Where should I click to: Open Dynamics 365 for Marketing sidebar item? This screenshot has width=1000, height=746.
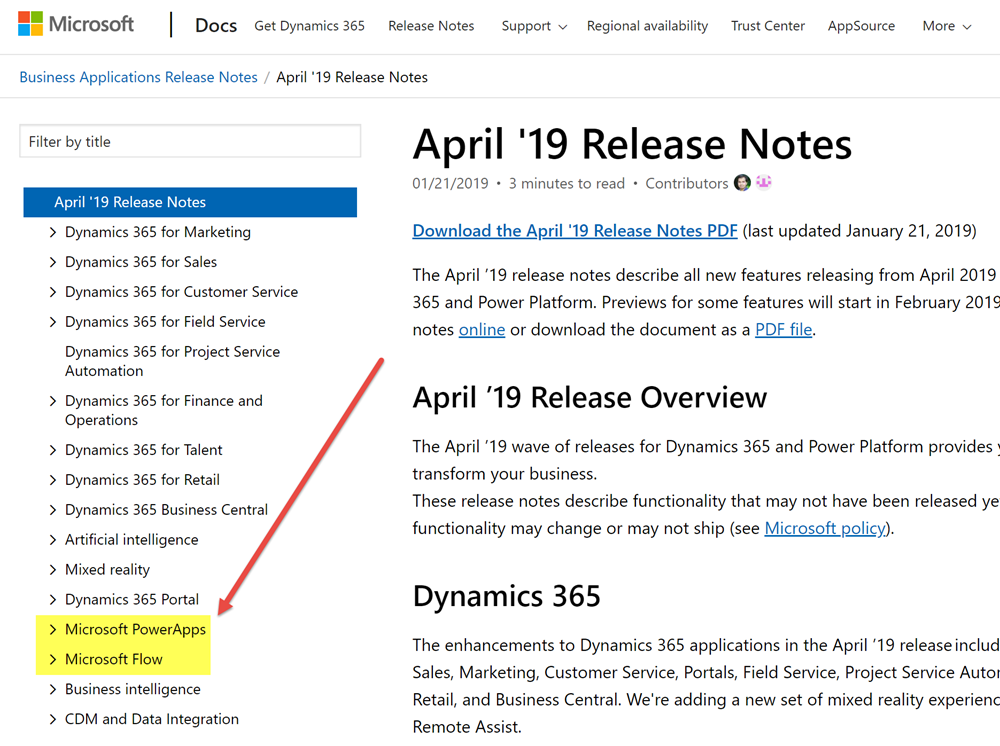pos(158,232)
